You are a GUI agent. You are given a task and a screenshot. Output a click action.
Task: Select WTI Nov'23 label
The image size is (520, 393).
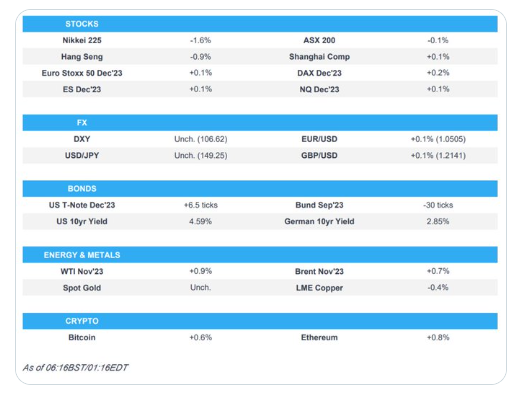[82, 271]
